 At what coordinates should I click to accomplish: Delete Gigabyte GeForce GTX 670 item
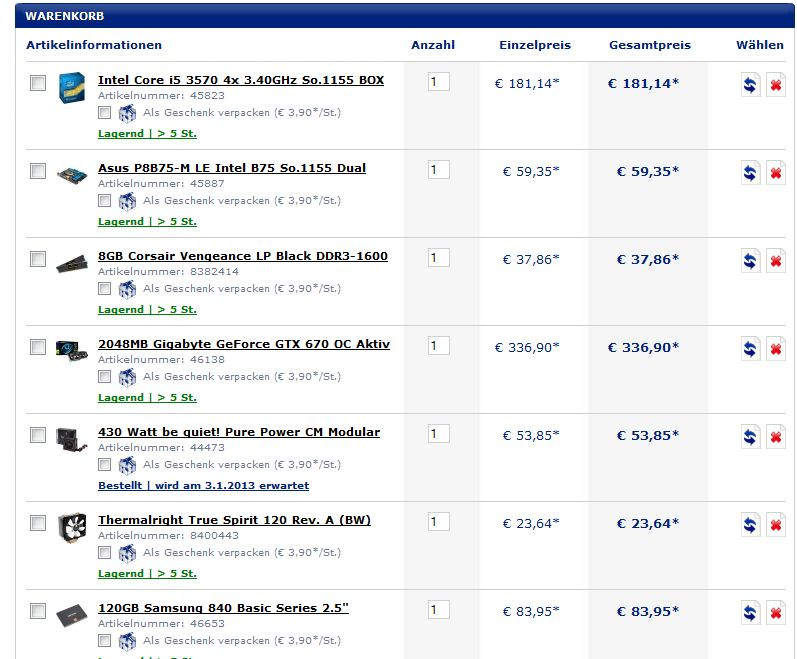[776, 349]
